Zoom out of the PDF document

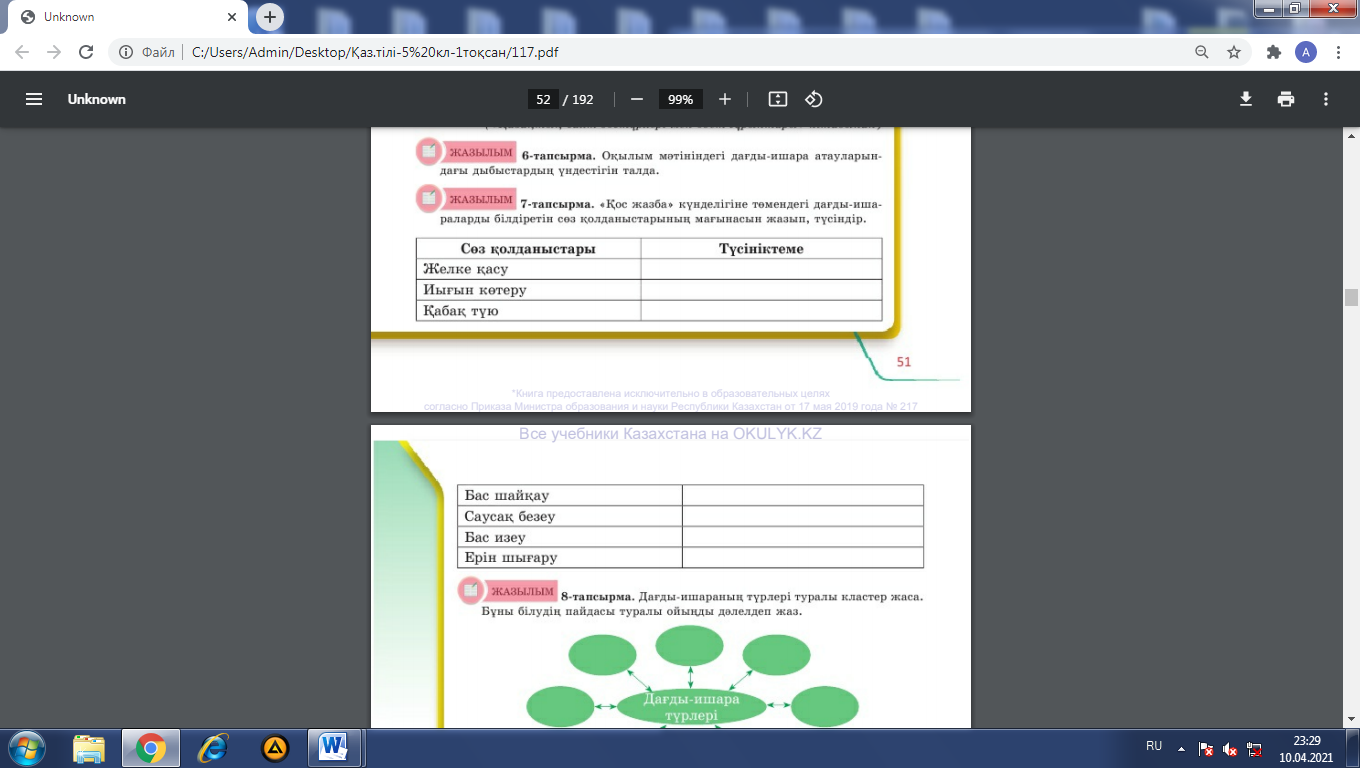[x=636, y=99]
